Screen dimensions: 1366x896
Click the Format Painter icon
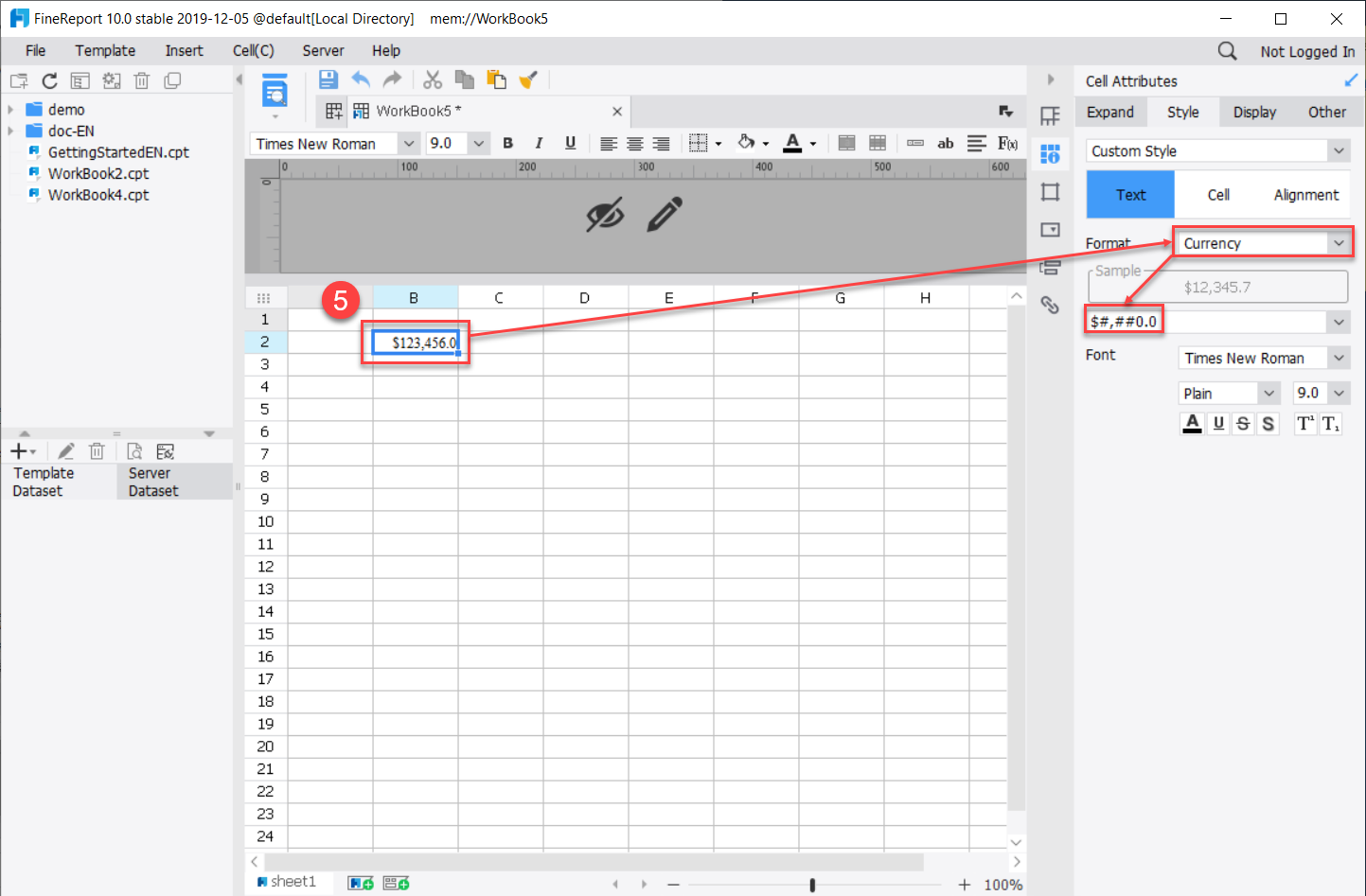[x=528, y=79]
